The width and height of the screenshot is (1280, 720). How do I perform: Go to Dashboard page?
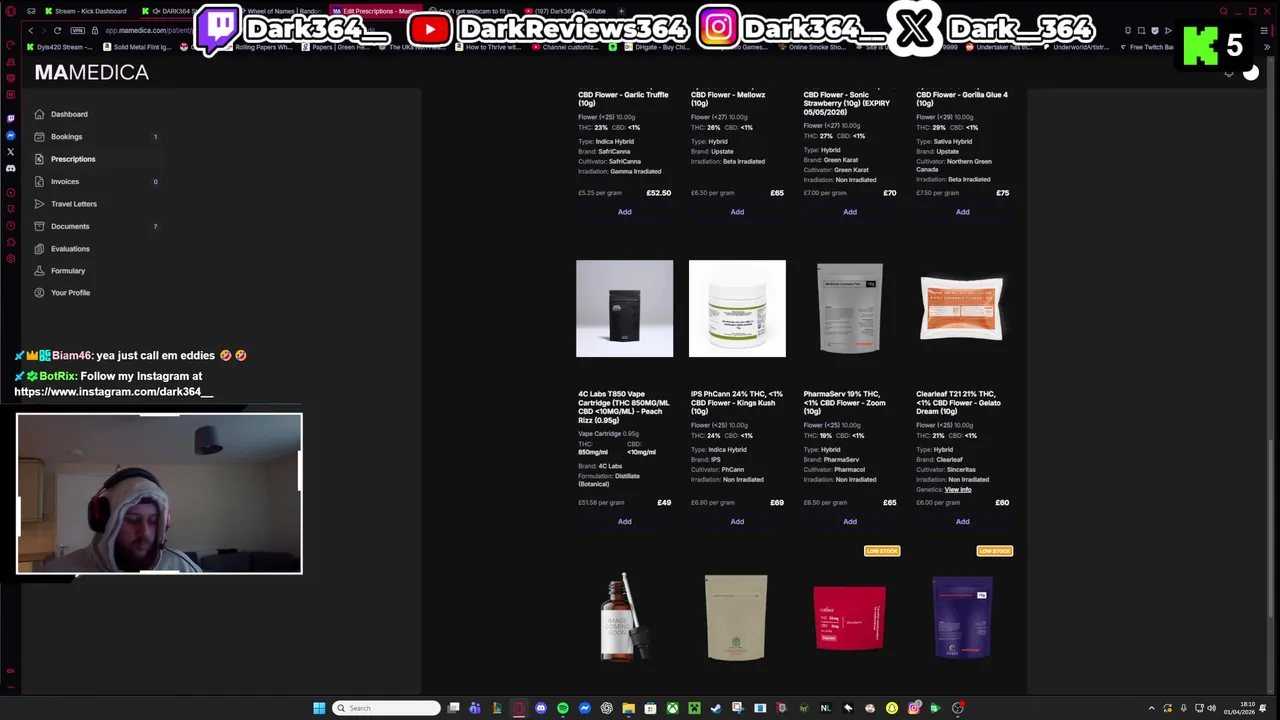pyautogui.click(x=69, y=114)
